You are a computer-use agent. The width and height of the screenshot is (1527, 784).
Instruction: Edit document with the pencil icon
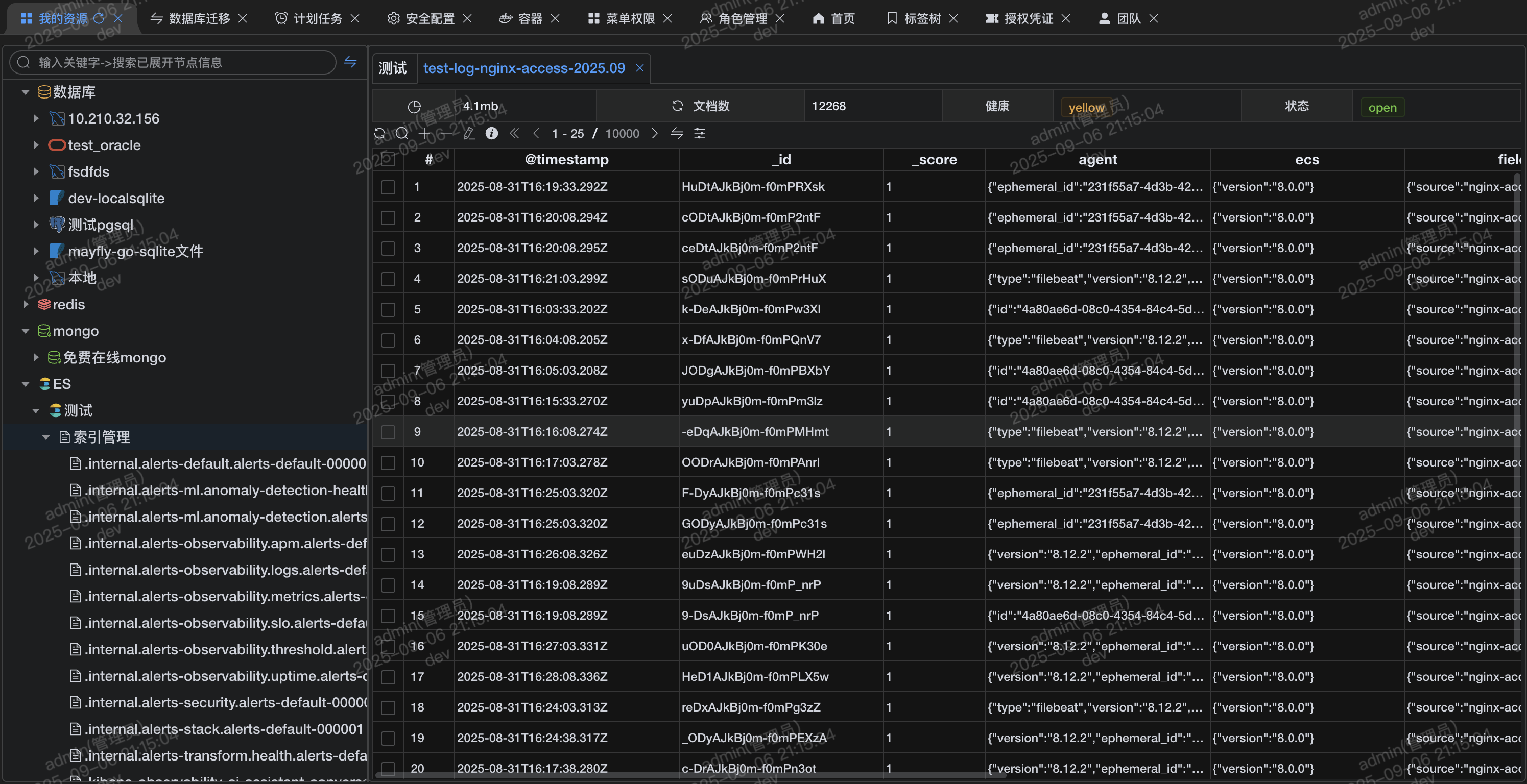pos(469,134)
